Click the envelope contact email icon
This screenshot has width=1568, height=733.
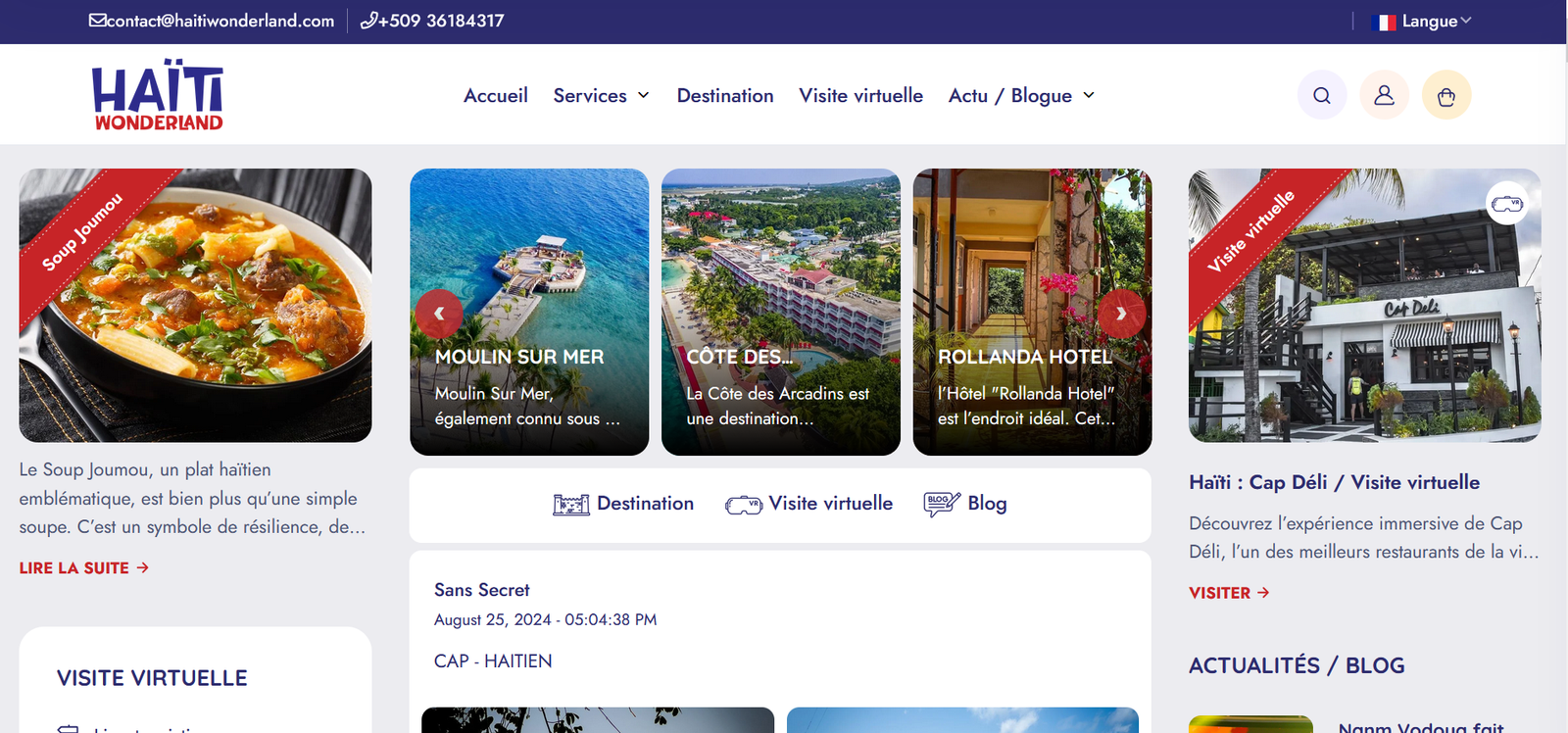pos(97,21)
